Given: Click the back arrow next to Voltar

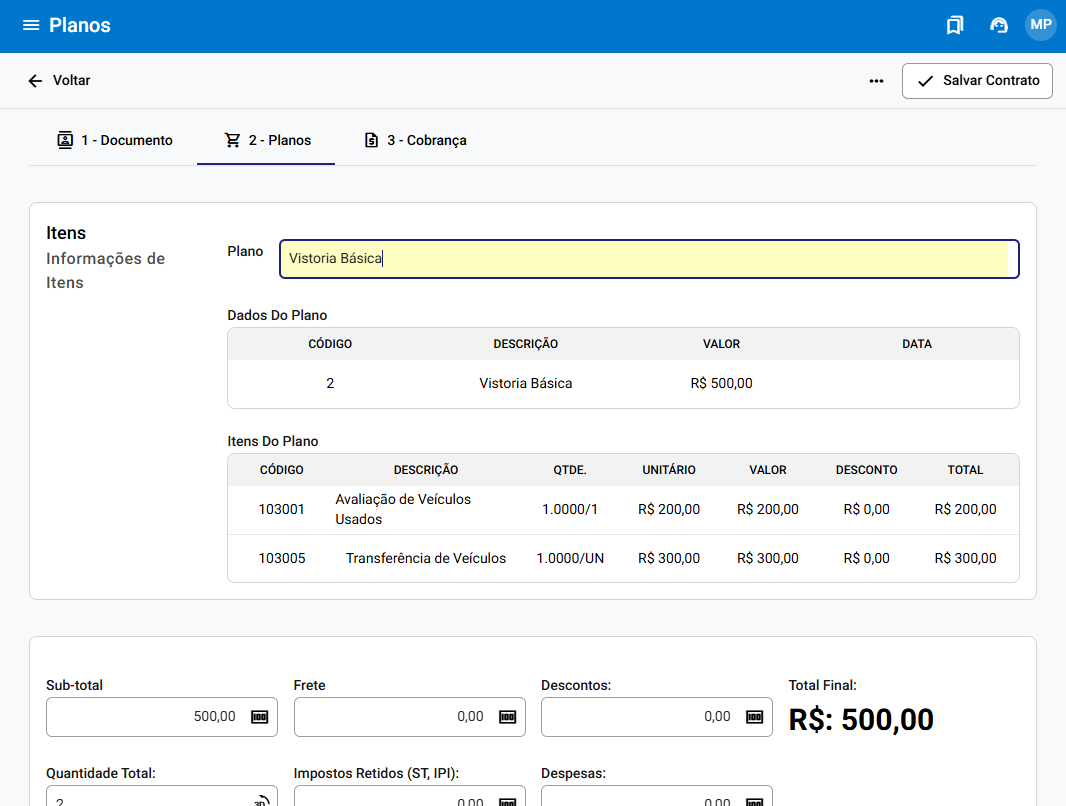Looking at the screenshot, I should coord(35,81).
